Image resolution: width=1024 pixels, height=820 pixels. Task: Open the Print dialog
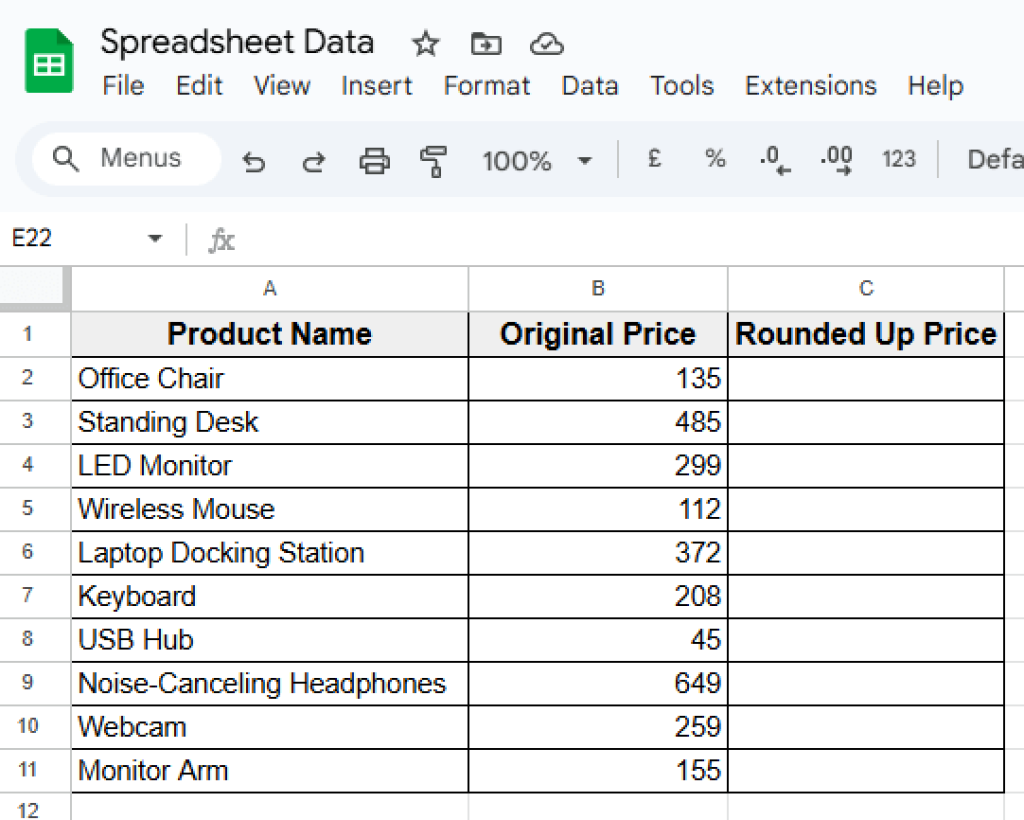(x=374, y=160)
